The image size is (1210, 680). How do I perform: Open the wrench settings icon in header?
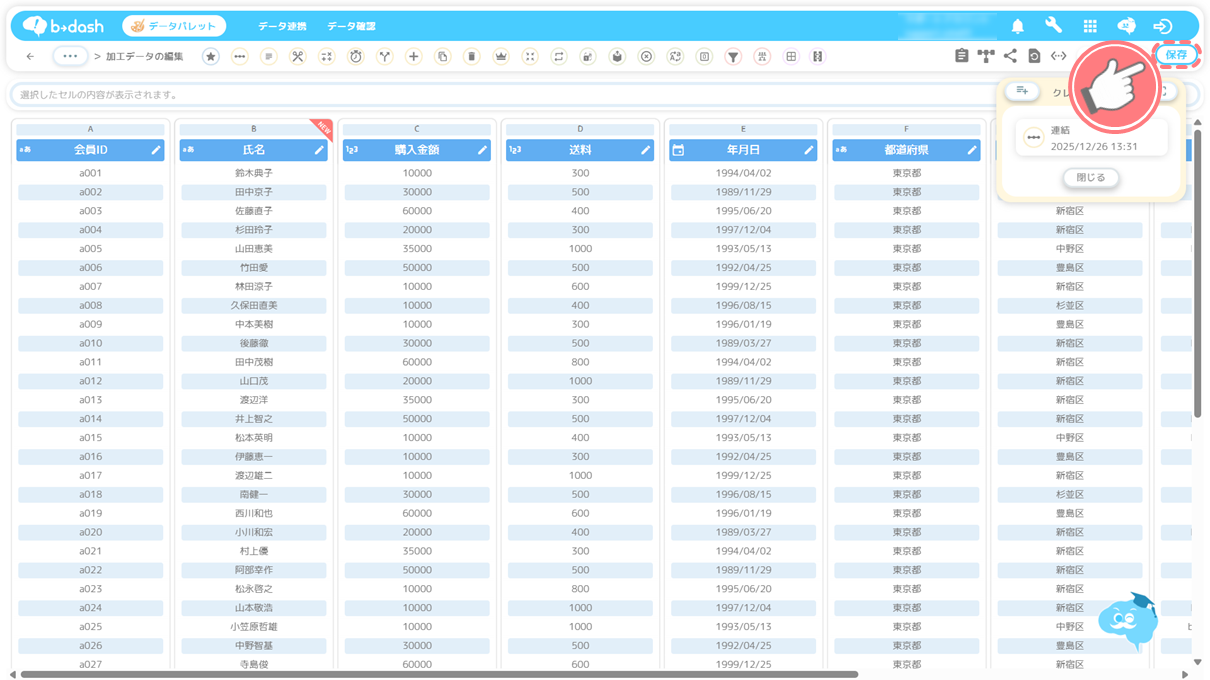1053,26
